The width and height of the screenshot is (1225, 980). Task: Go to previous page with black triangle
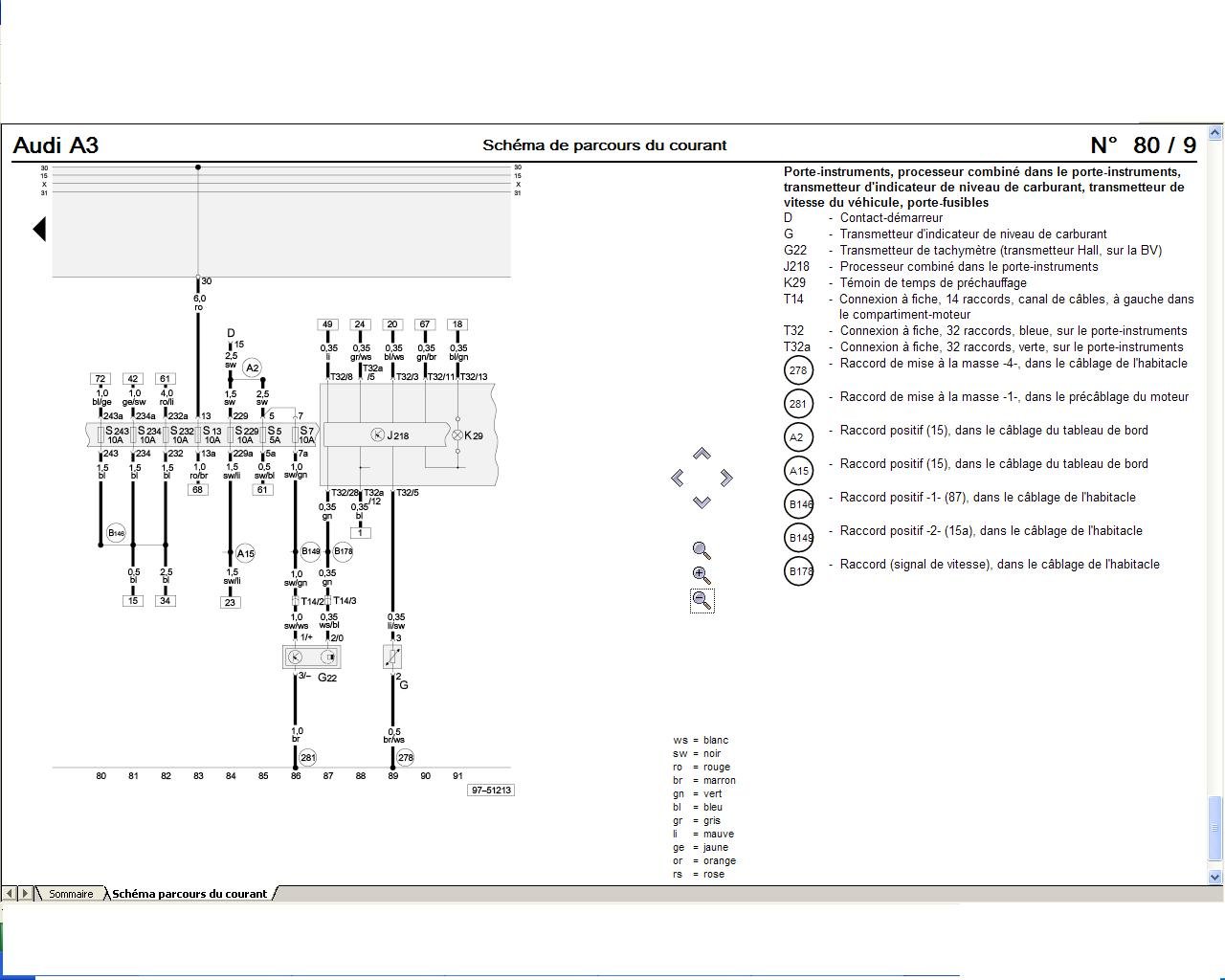tap(39, 229)
